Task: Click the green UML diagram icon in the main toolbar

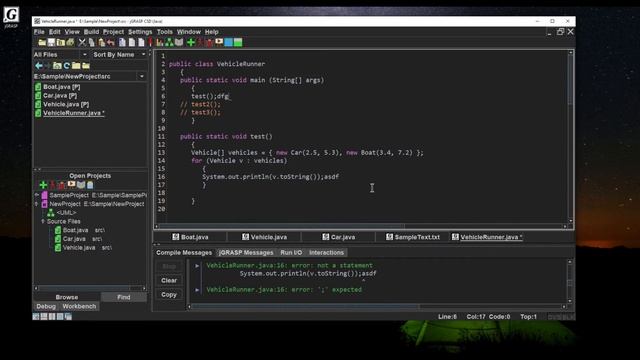Action: coord(169,42)
